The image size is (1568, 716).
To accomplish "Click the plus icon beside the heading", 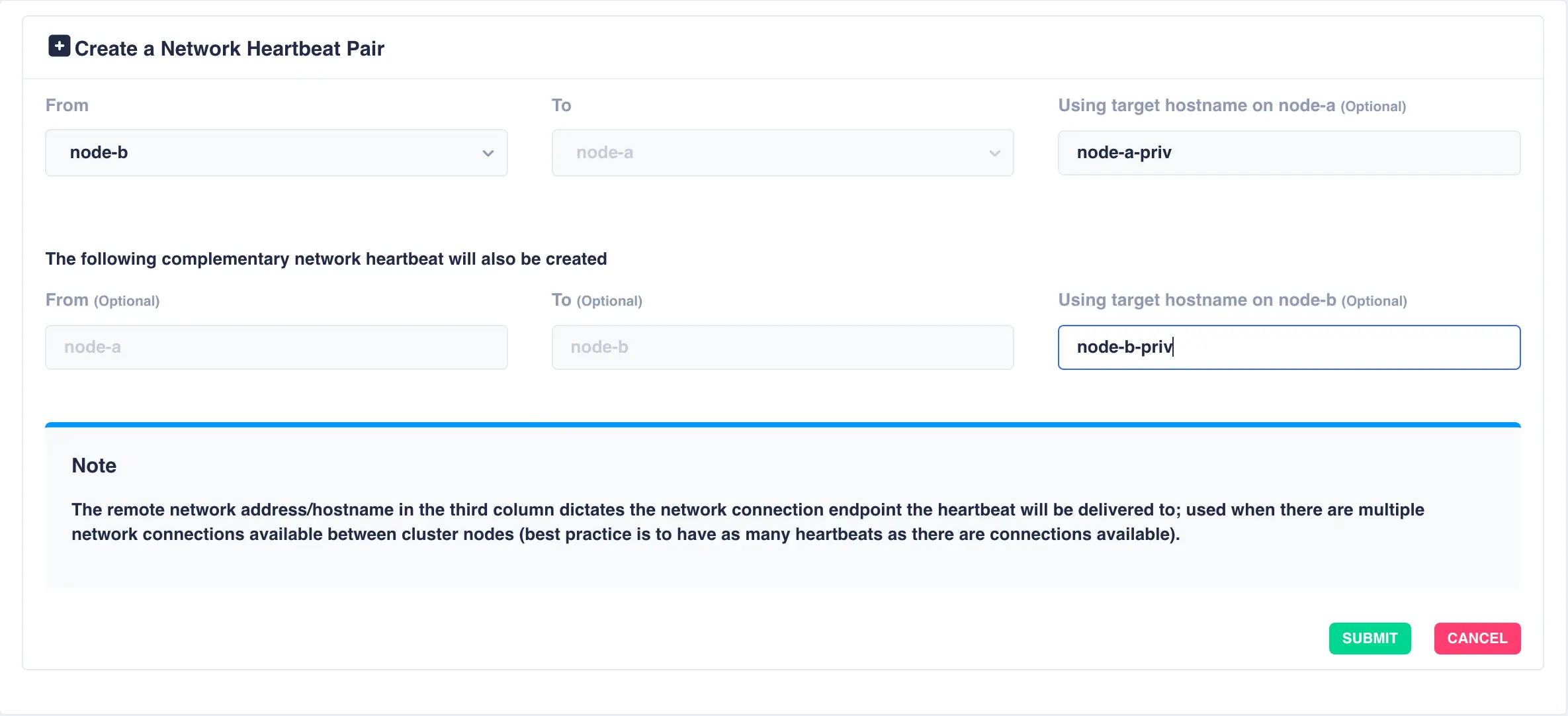I will [x=60, y=46].
